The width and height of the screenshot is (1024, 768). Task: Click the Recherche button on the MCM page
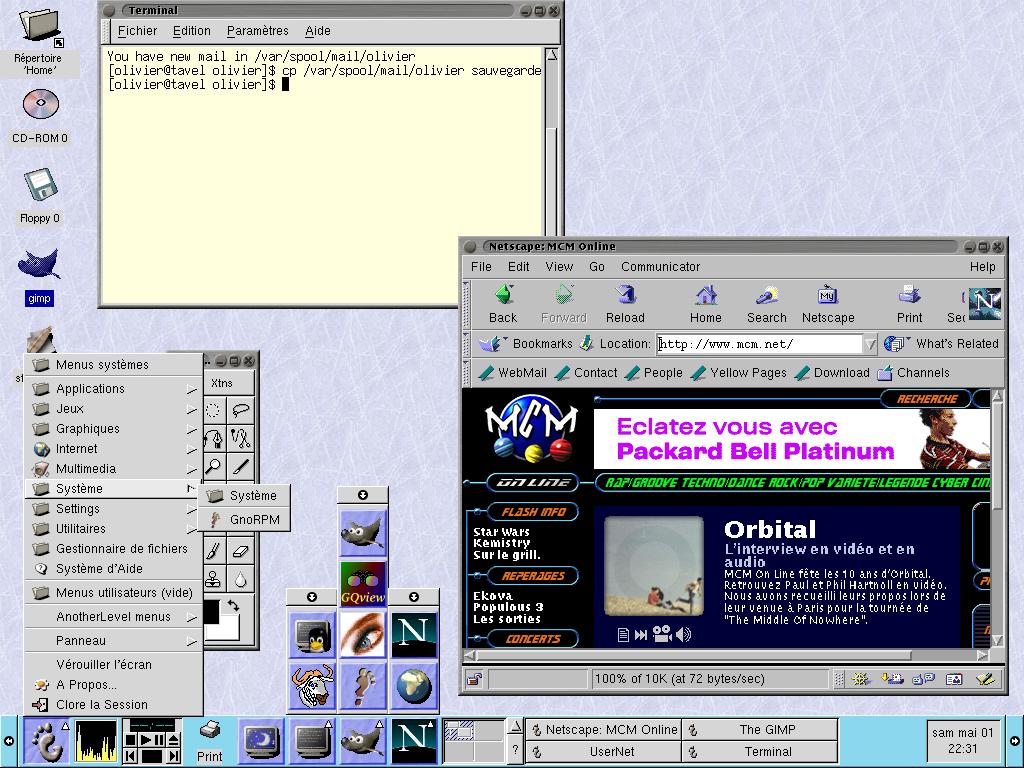coord(927,398)
